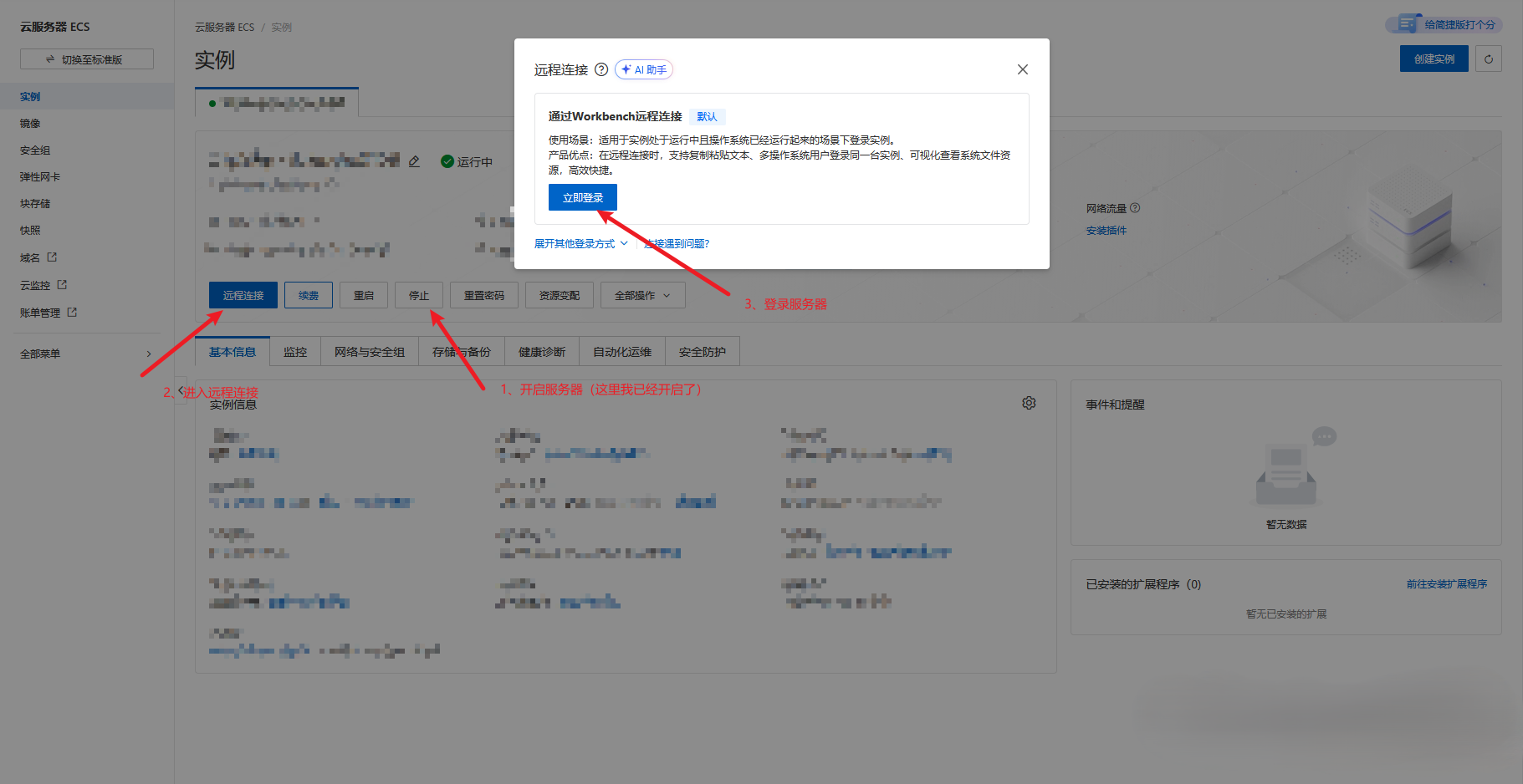This screenshot has width=1523, height=784.
Task: Open the AI 助手 assistant button
Action: coord(644,69)
